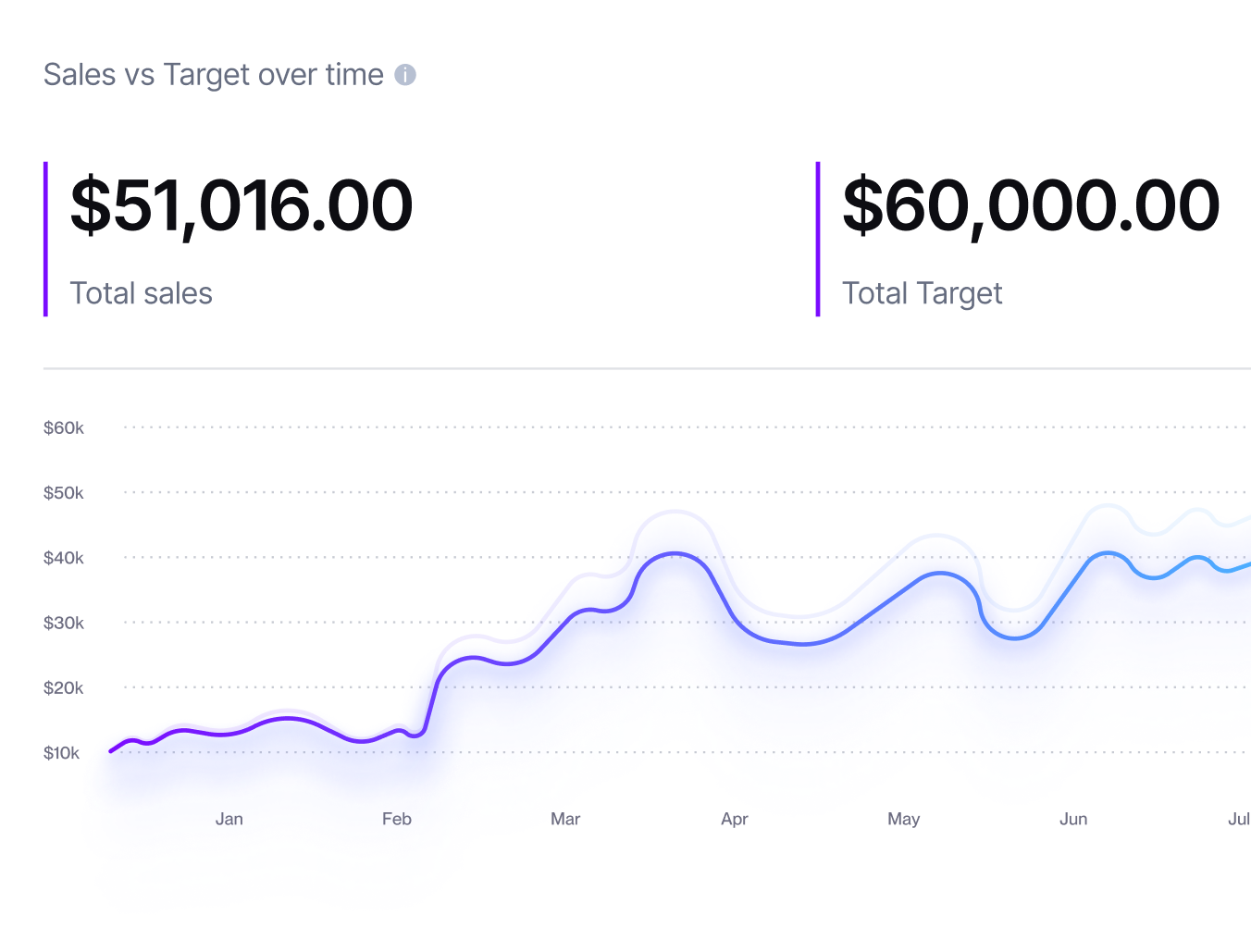
Task: Select the $20k y-axis label
Action: click(x=64, y=687)
